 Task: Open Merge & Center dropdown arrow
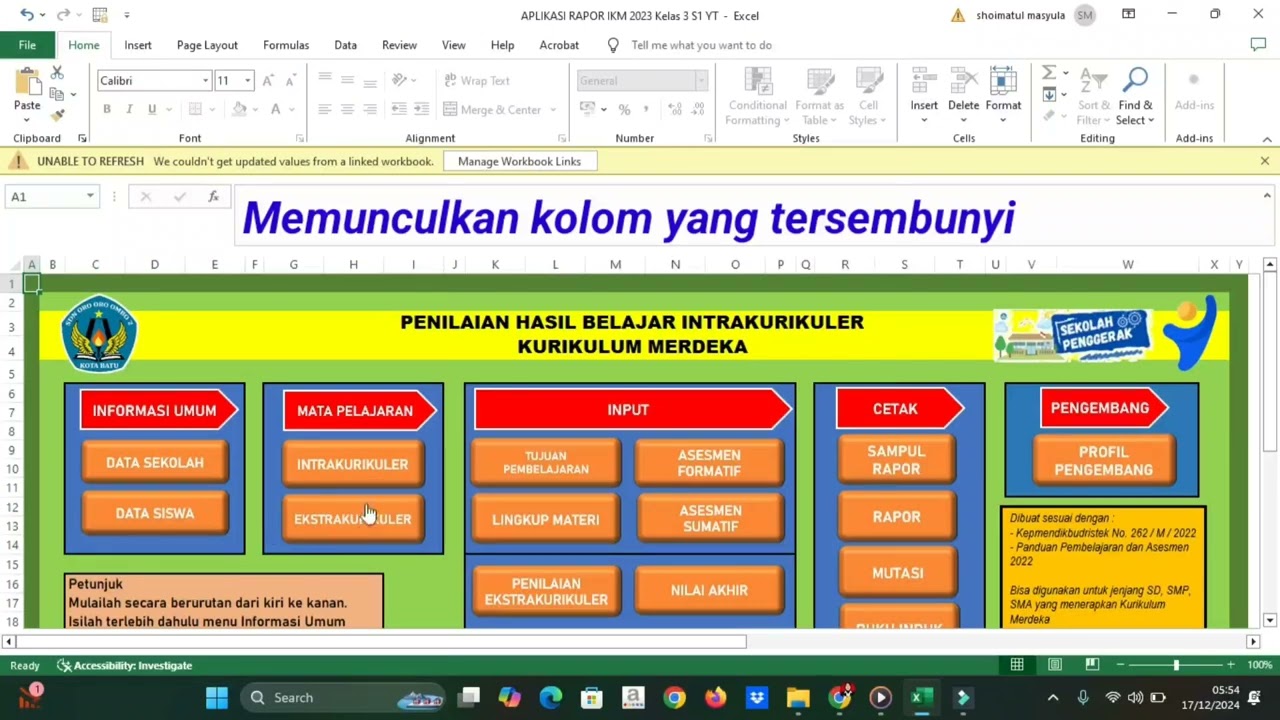(x=552, y=110)
